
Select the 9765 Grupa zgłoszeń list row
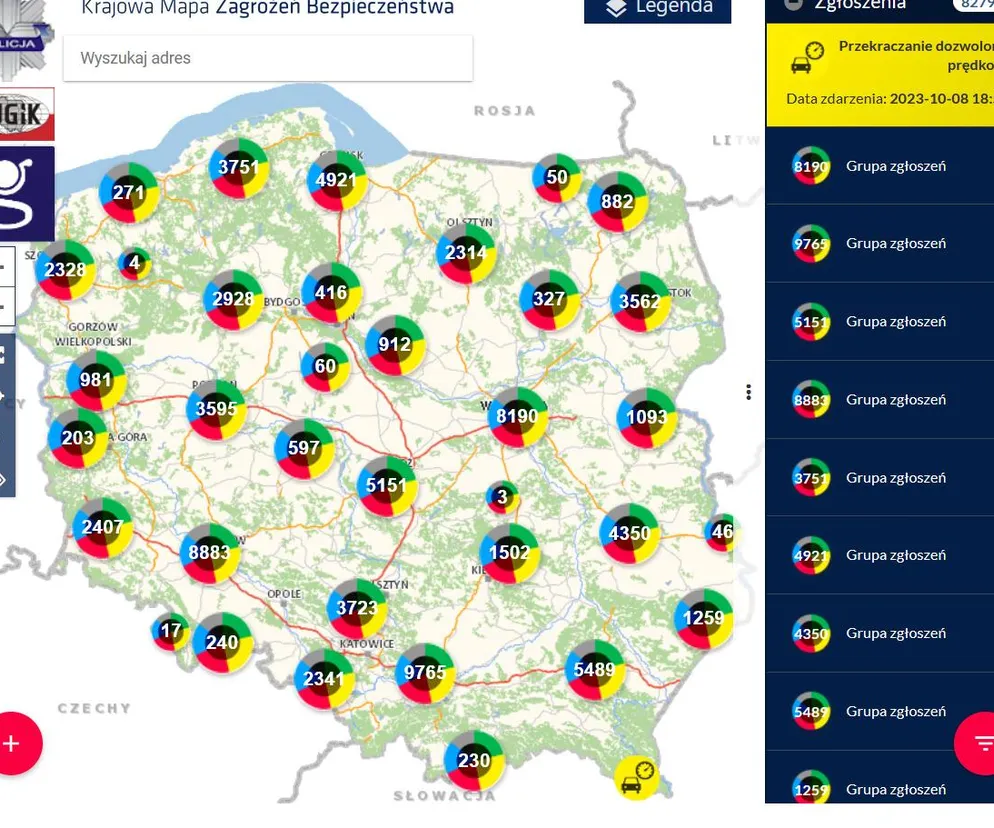point(880,243)
